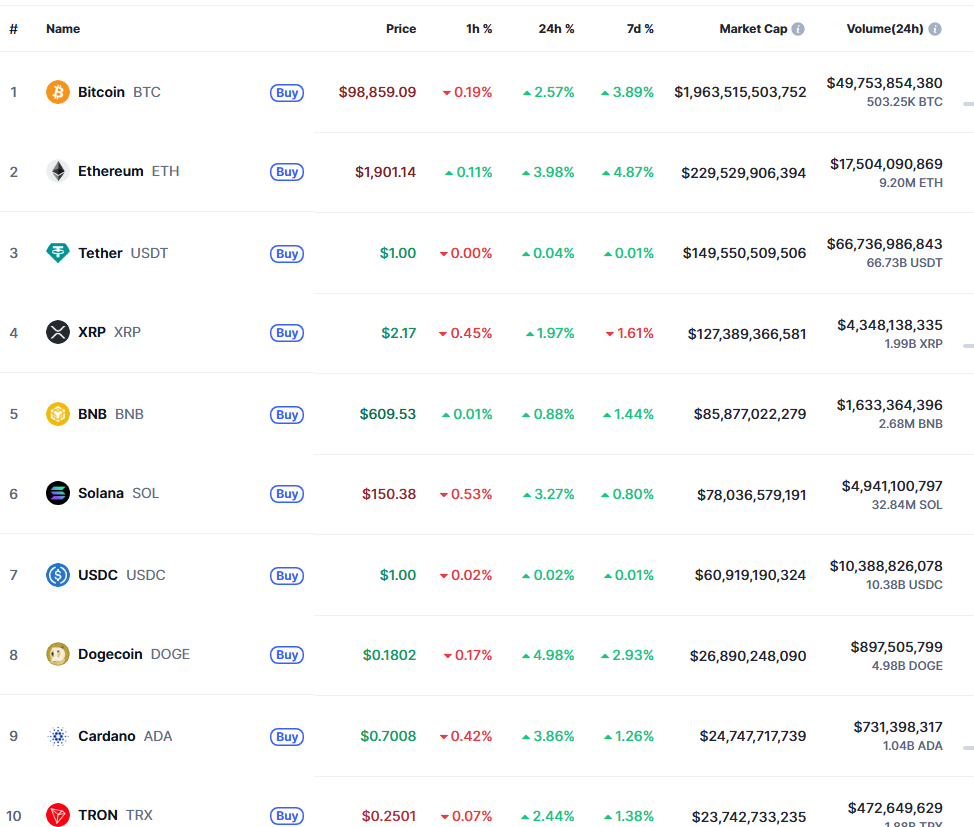Click the Cardano coin logo
This screenshot has height=827, width=974.
[58, 736]
